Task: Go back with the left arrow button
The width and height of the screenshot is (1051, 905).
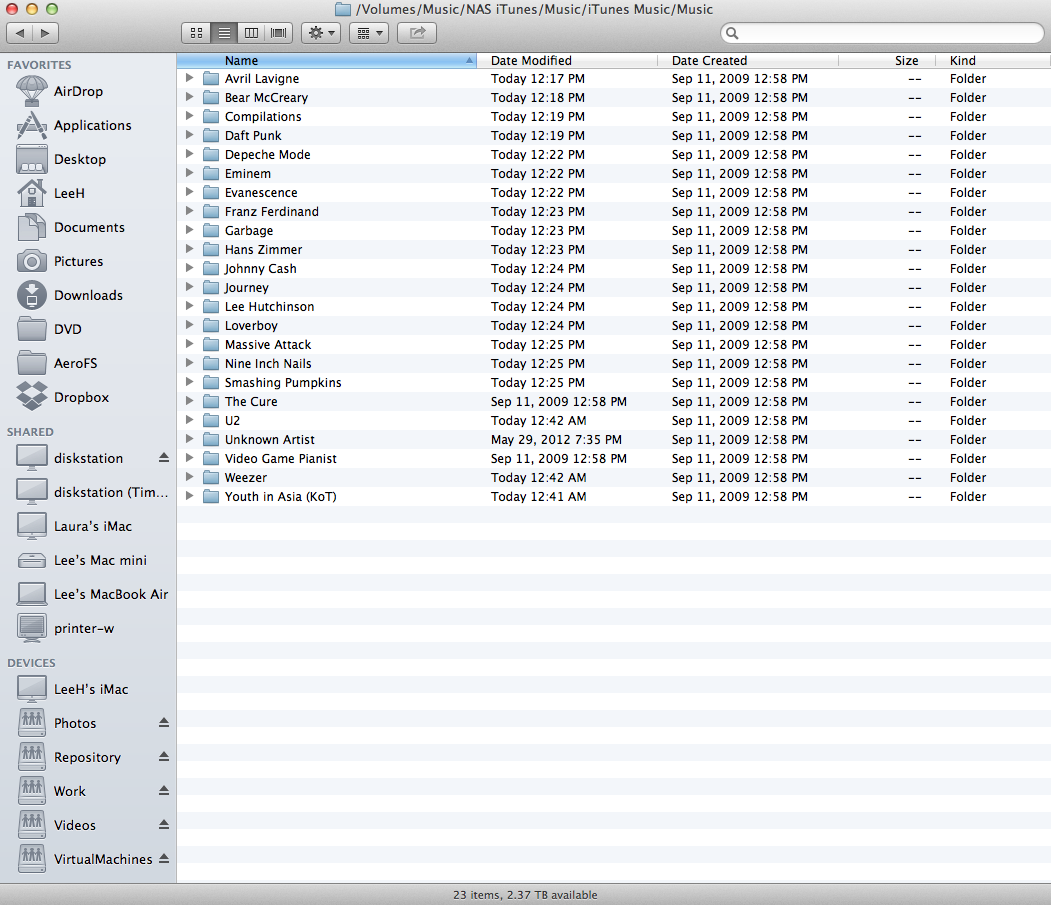Action: coord(19,33)
